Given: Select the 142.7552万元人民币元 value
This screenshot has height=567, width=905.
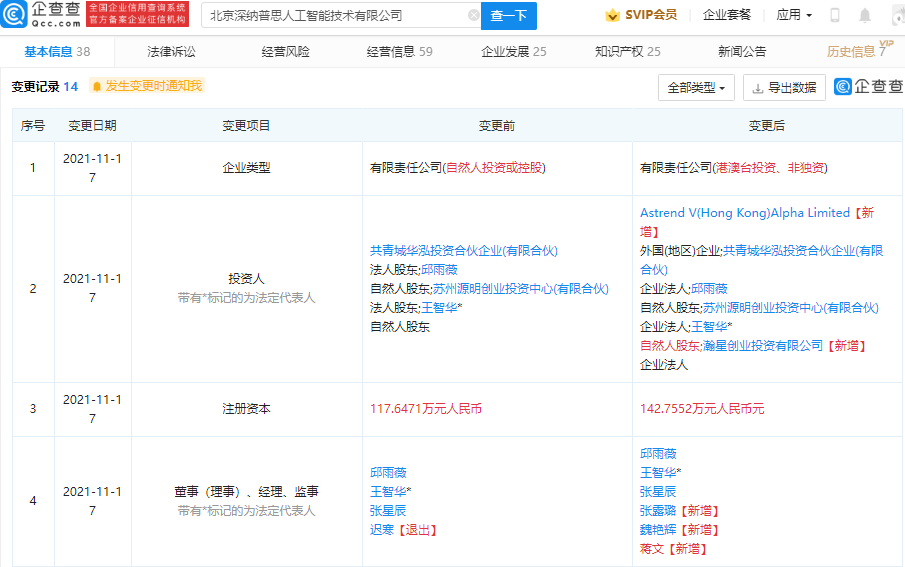Looking at the screenshot, I should [702, 409].
